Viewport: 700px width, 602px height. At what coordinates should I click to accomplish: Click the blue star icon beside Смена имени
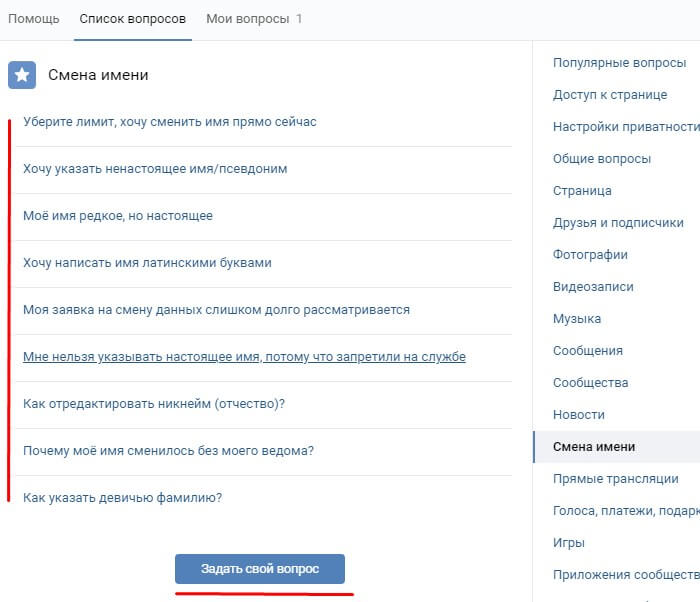click(22, 75)
